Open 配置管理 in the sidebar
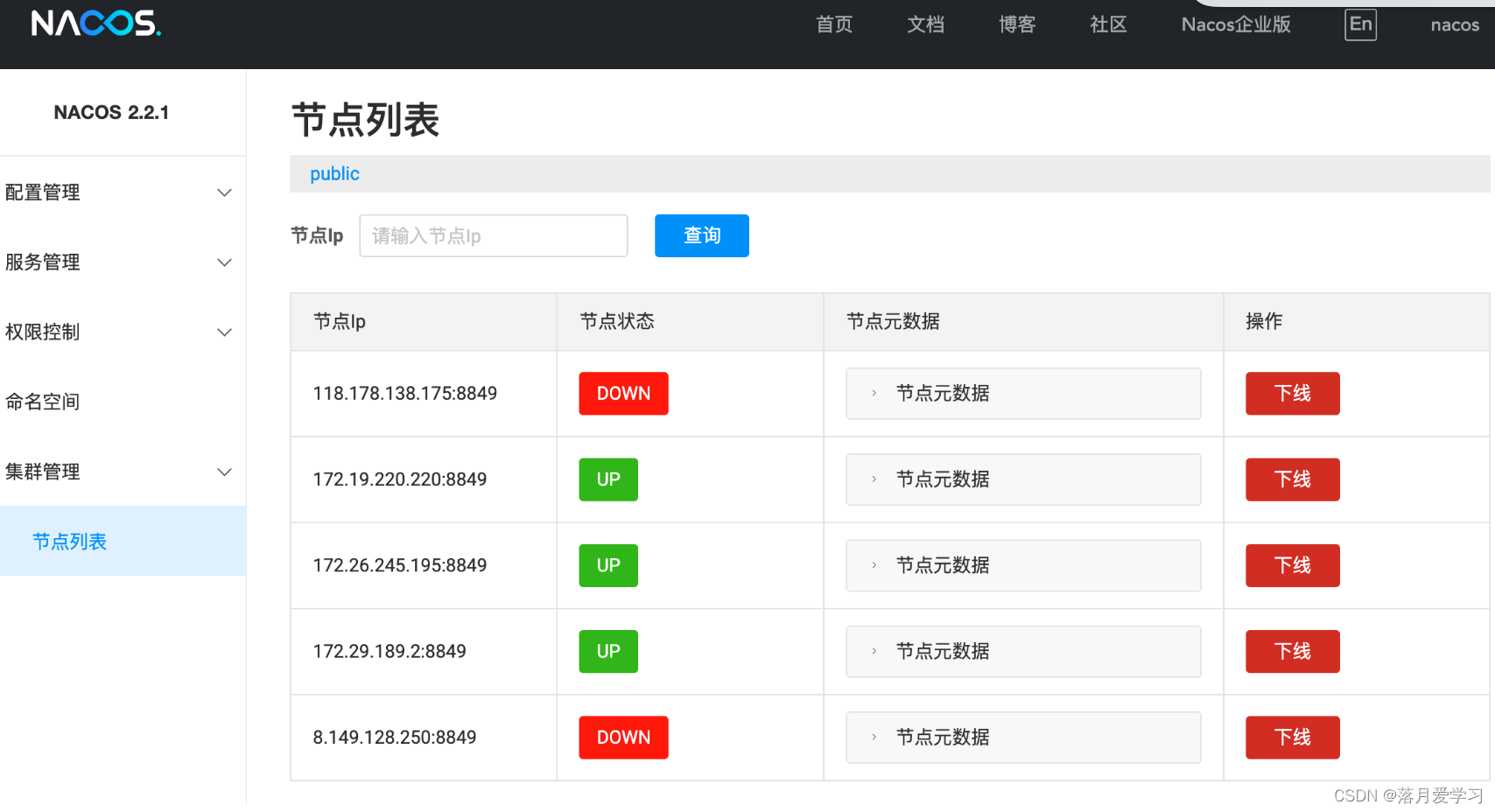The width and height of the screenshot is (1495, 812). [x=123, y=192]
